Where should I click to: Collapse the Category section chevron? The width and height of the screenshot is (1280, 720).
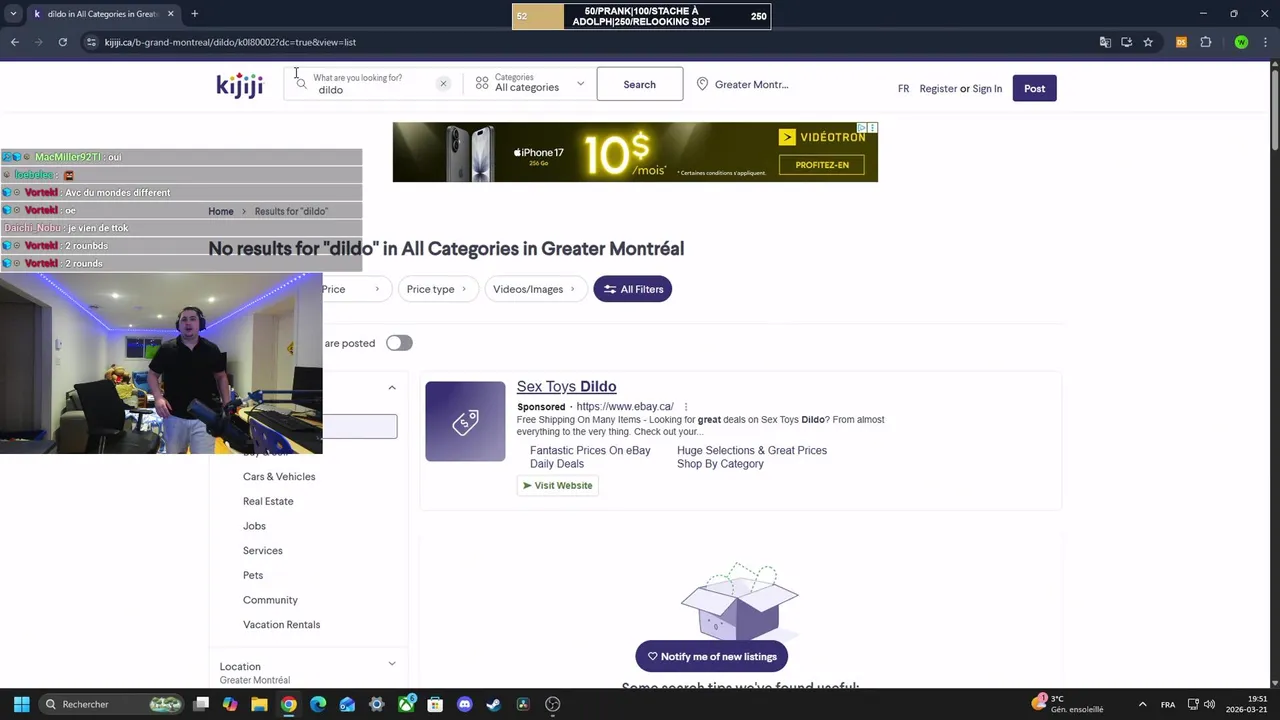pos(392,388)
